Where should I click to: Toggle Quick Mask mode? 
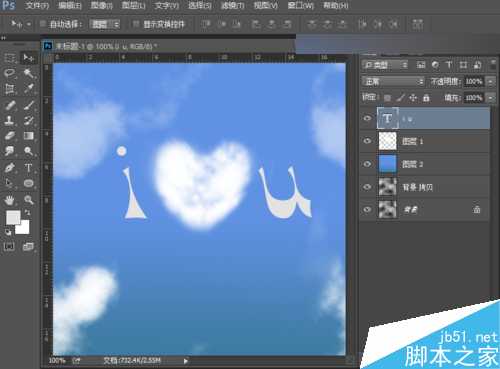[x=9, y=246]
